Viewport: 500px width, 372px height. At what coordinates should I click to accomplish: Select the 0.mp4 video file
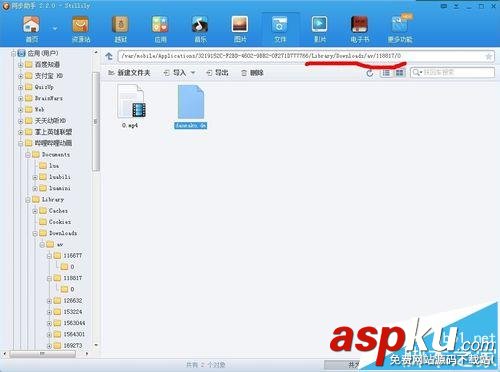pyautogui.click(x=131, y=106)
